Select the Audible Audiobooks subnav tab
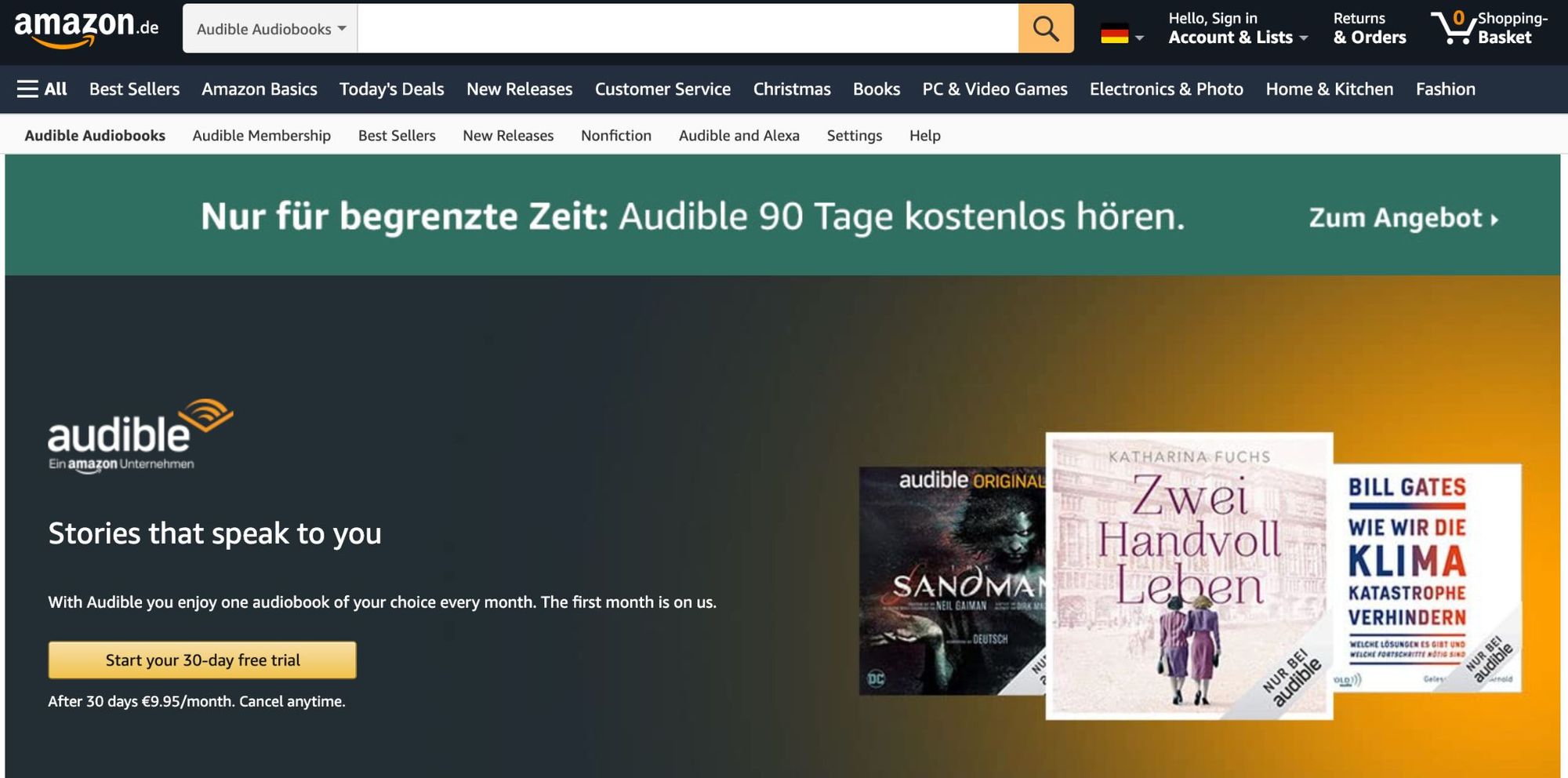This screenshot has height=778, width=1568. tap(95, 136)
